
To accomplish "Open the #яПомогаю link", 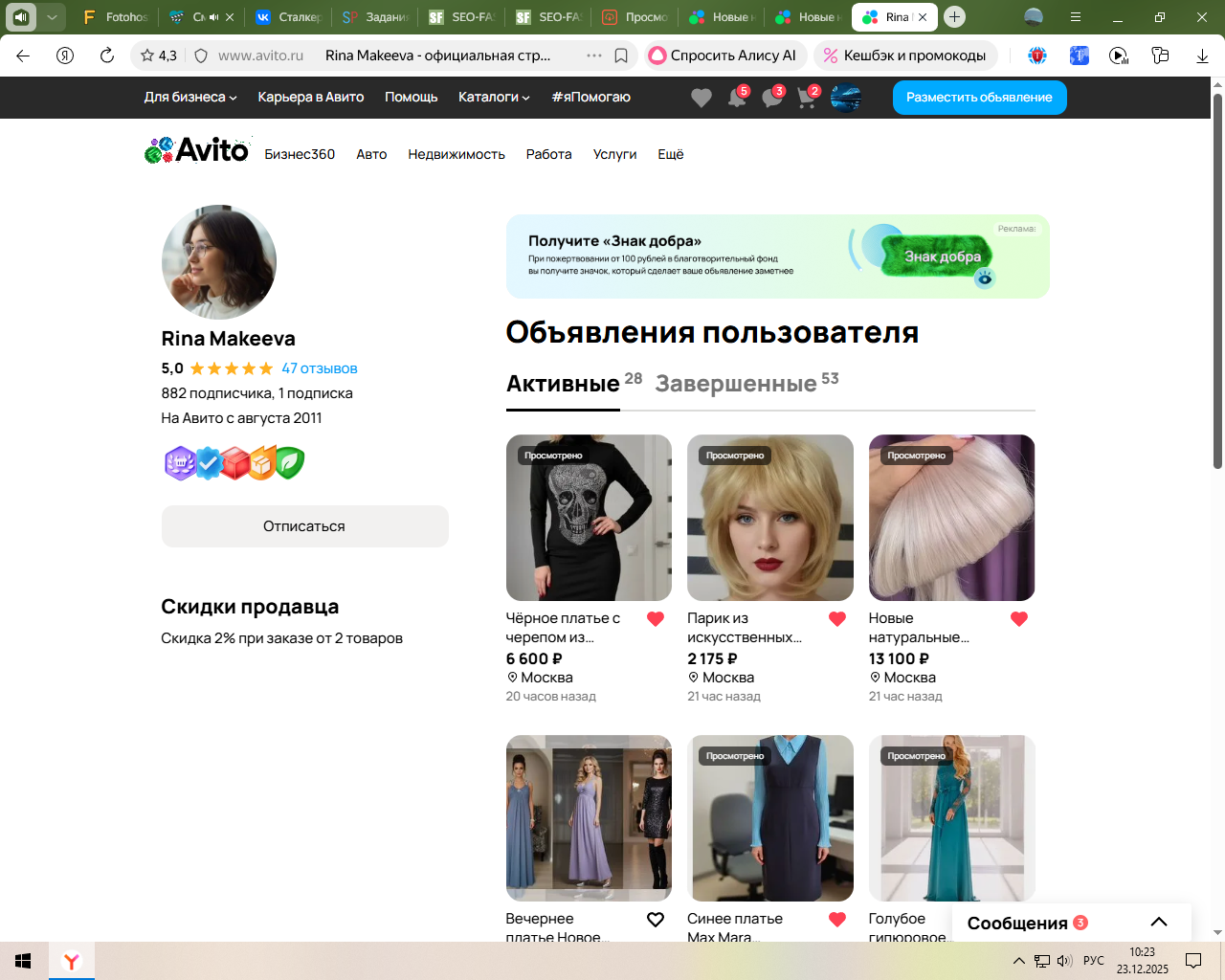I will (590, 97).
